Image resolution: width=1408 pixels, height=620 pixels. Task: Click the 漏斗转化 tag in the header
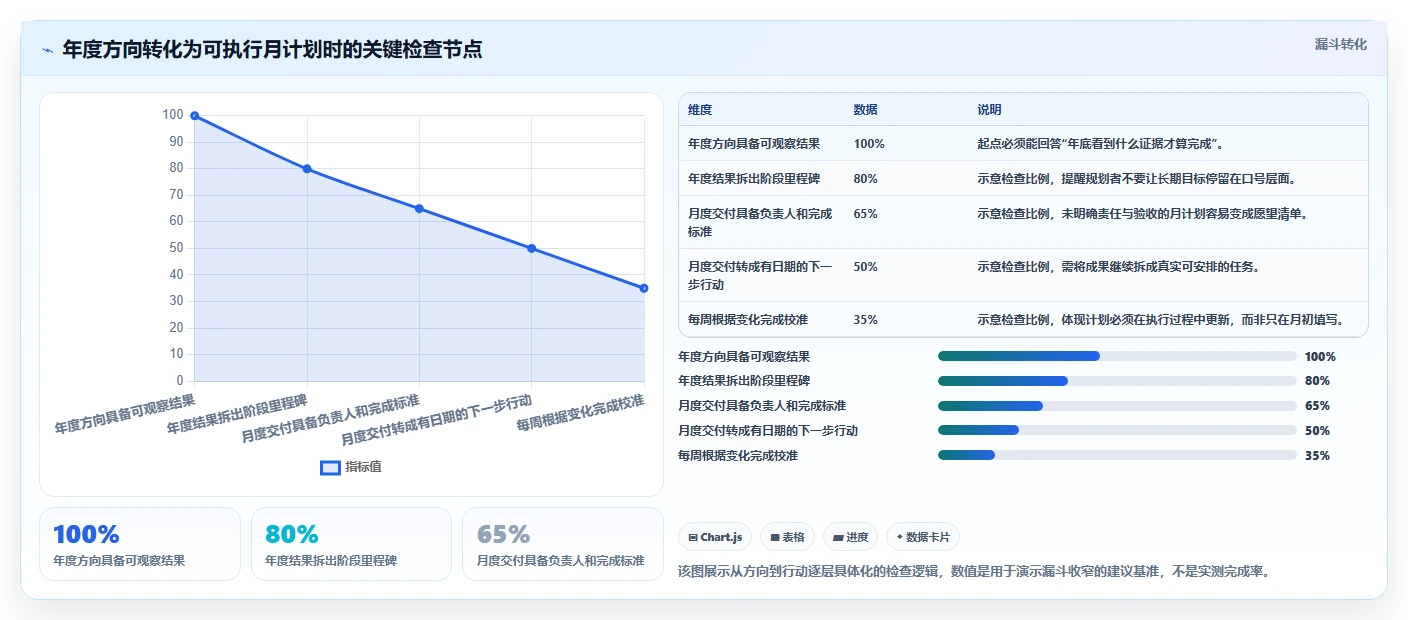click(x=1340, y=44)
